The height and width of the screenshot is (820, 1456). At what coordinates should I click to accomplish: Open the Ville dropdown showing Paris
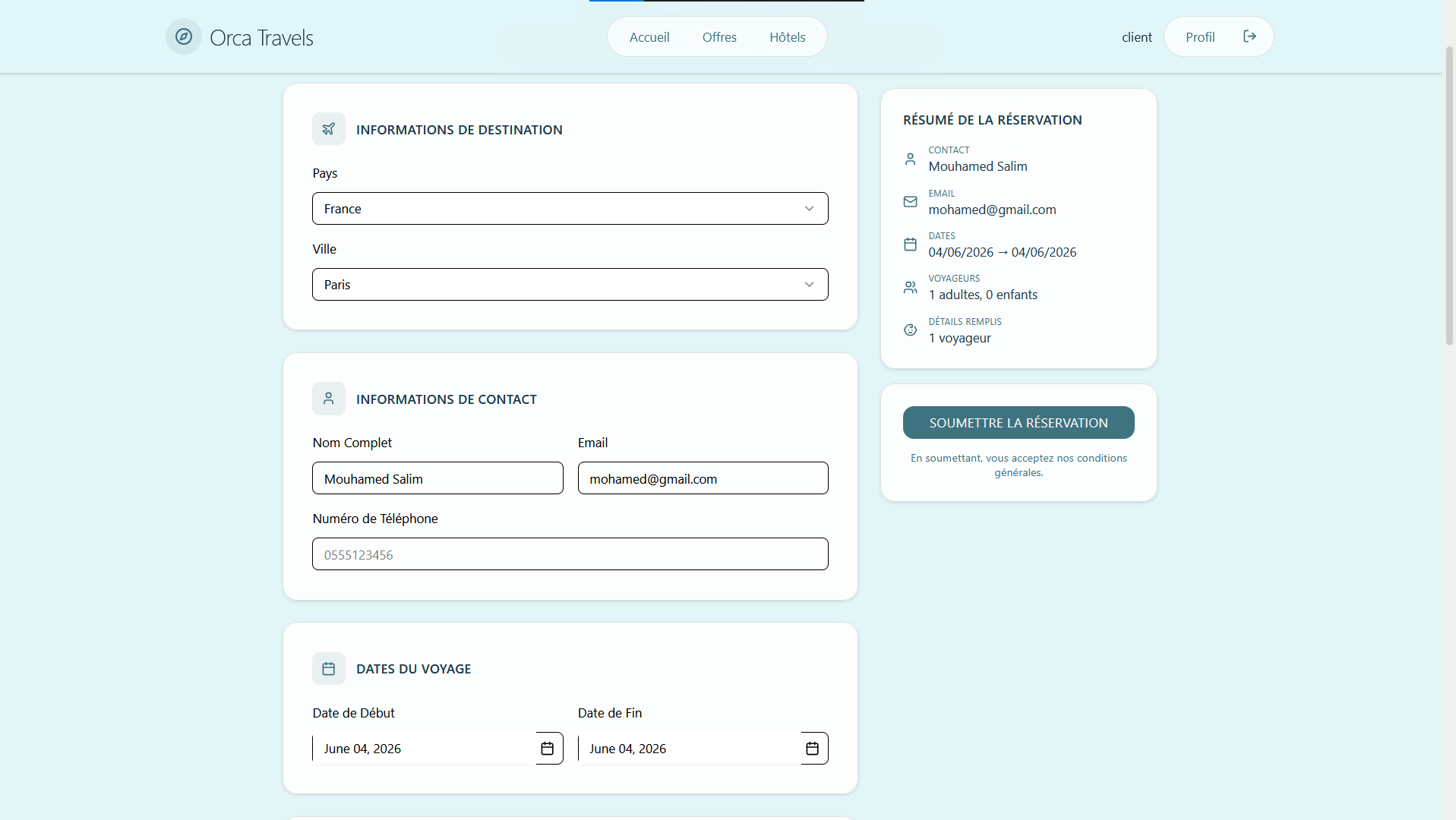coord(570,285)
